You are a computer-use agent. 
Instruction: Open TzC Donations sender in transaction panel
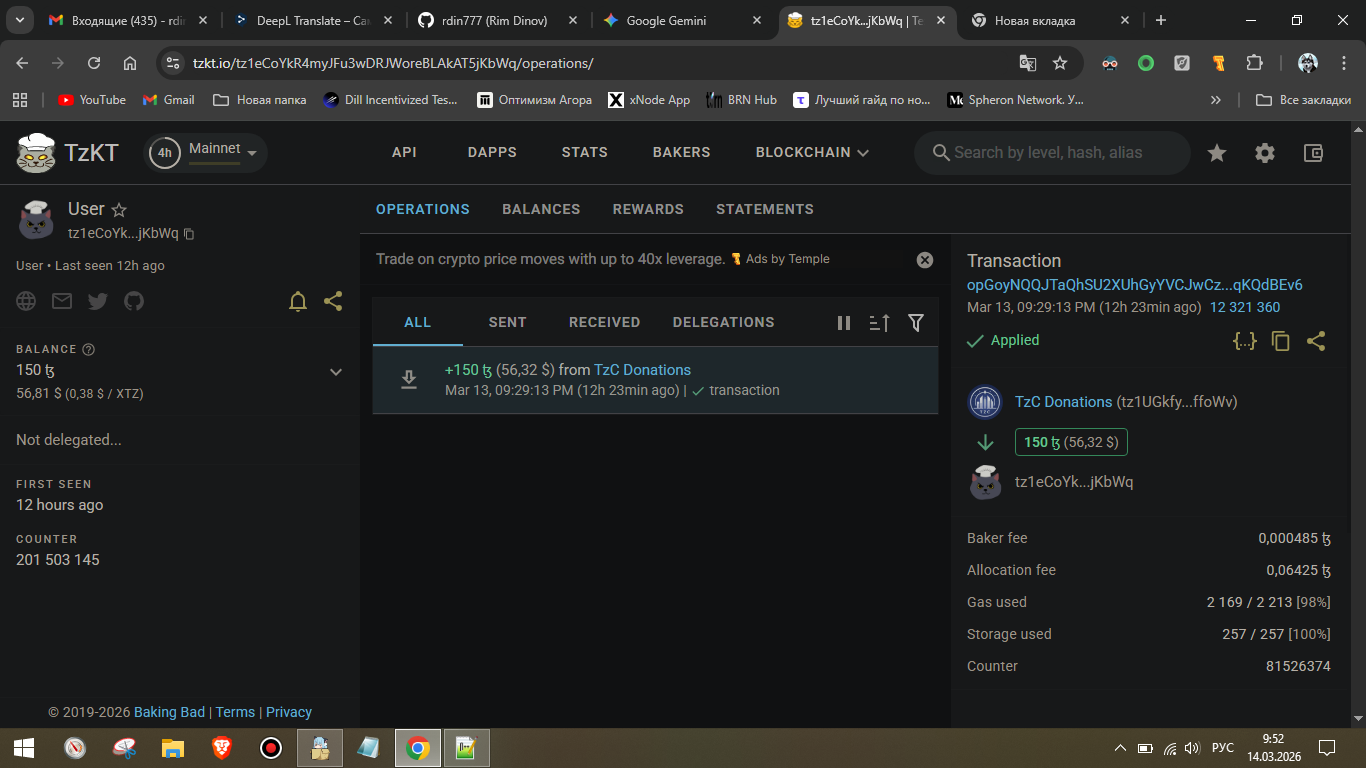click(1063, 402)
